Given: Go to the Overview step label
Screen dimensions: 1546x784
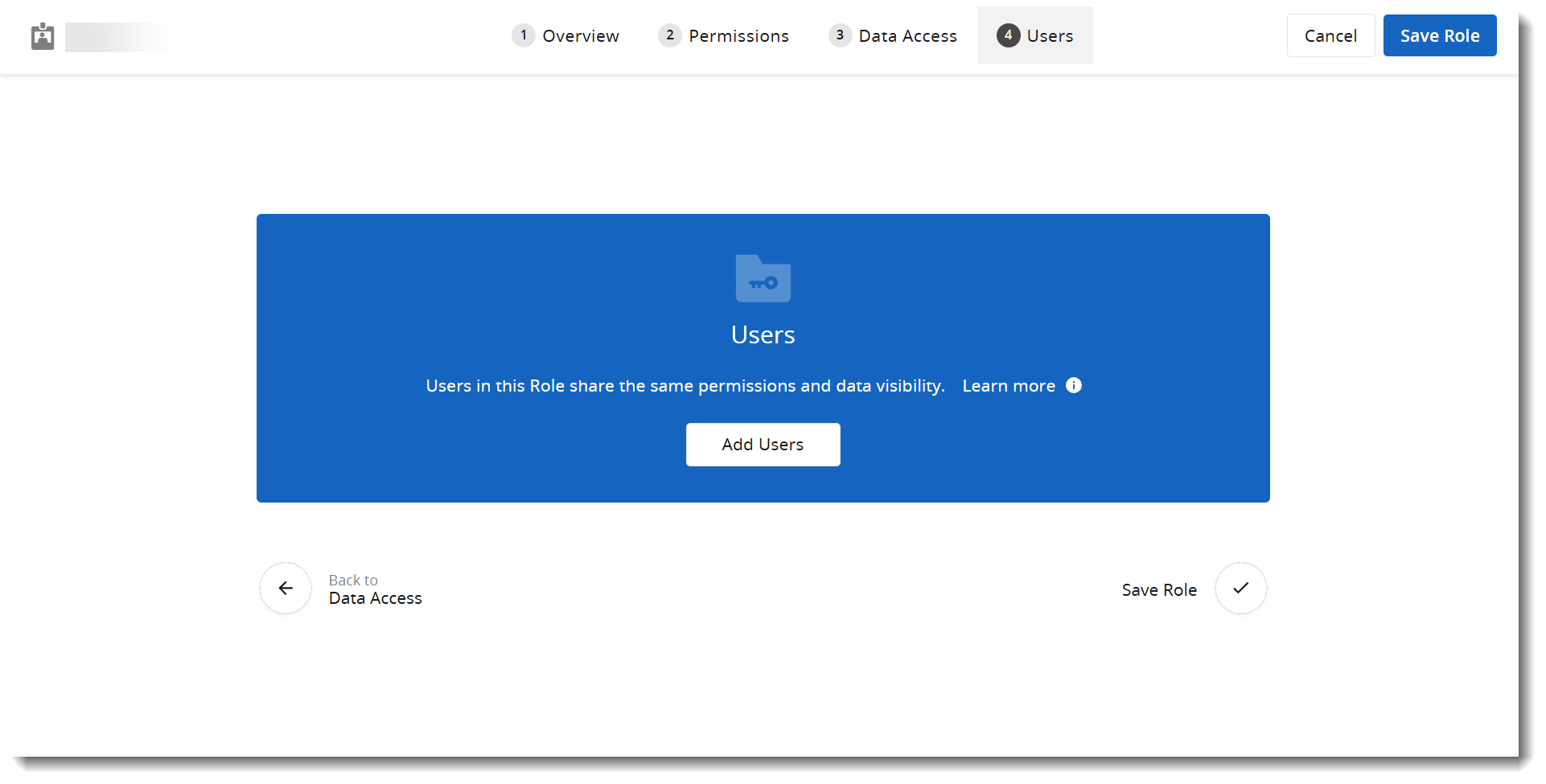Looking at the screenshot, I should pyautogui.click(x=580, y=36).
